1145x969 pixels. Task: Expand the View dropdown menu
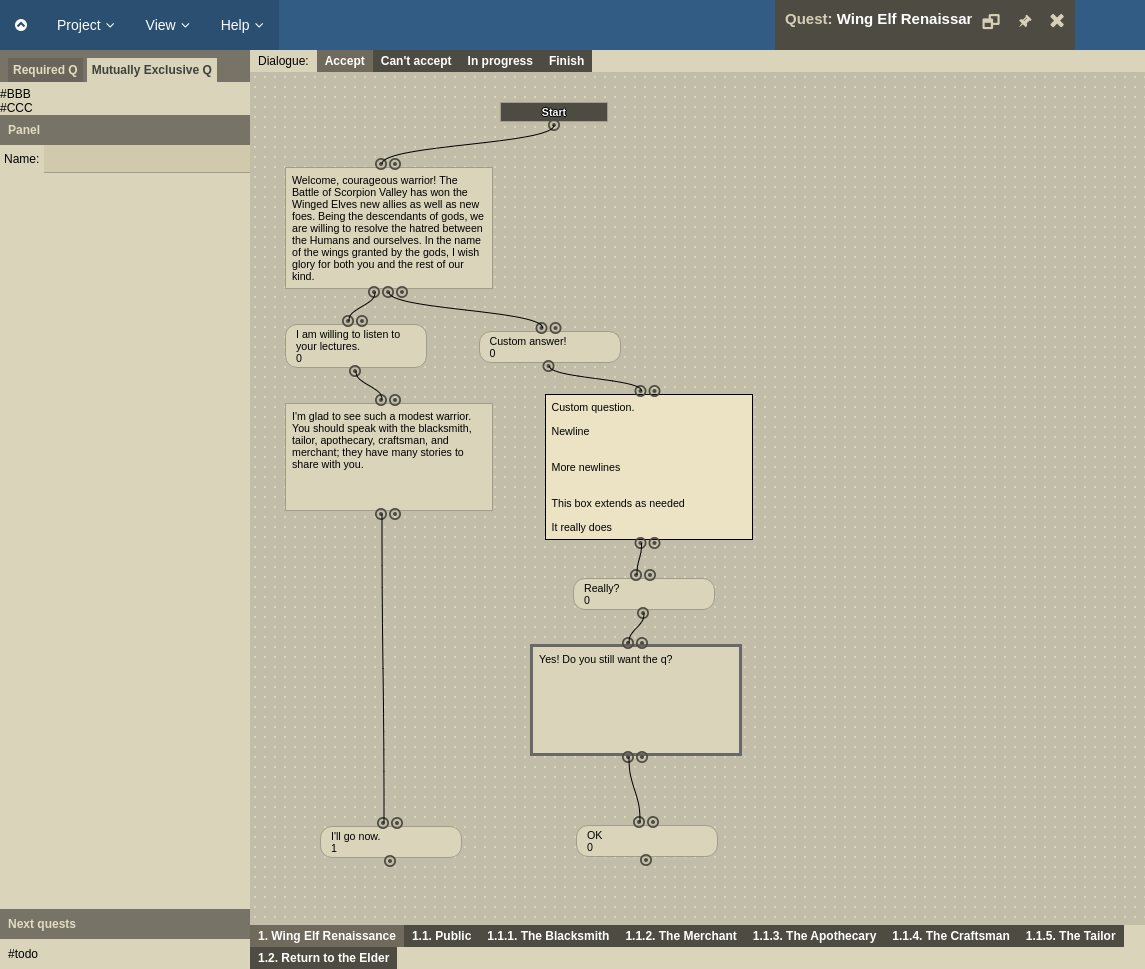pyautogui.click(x=167, y=25)
